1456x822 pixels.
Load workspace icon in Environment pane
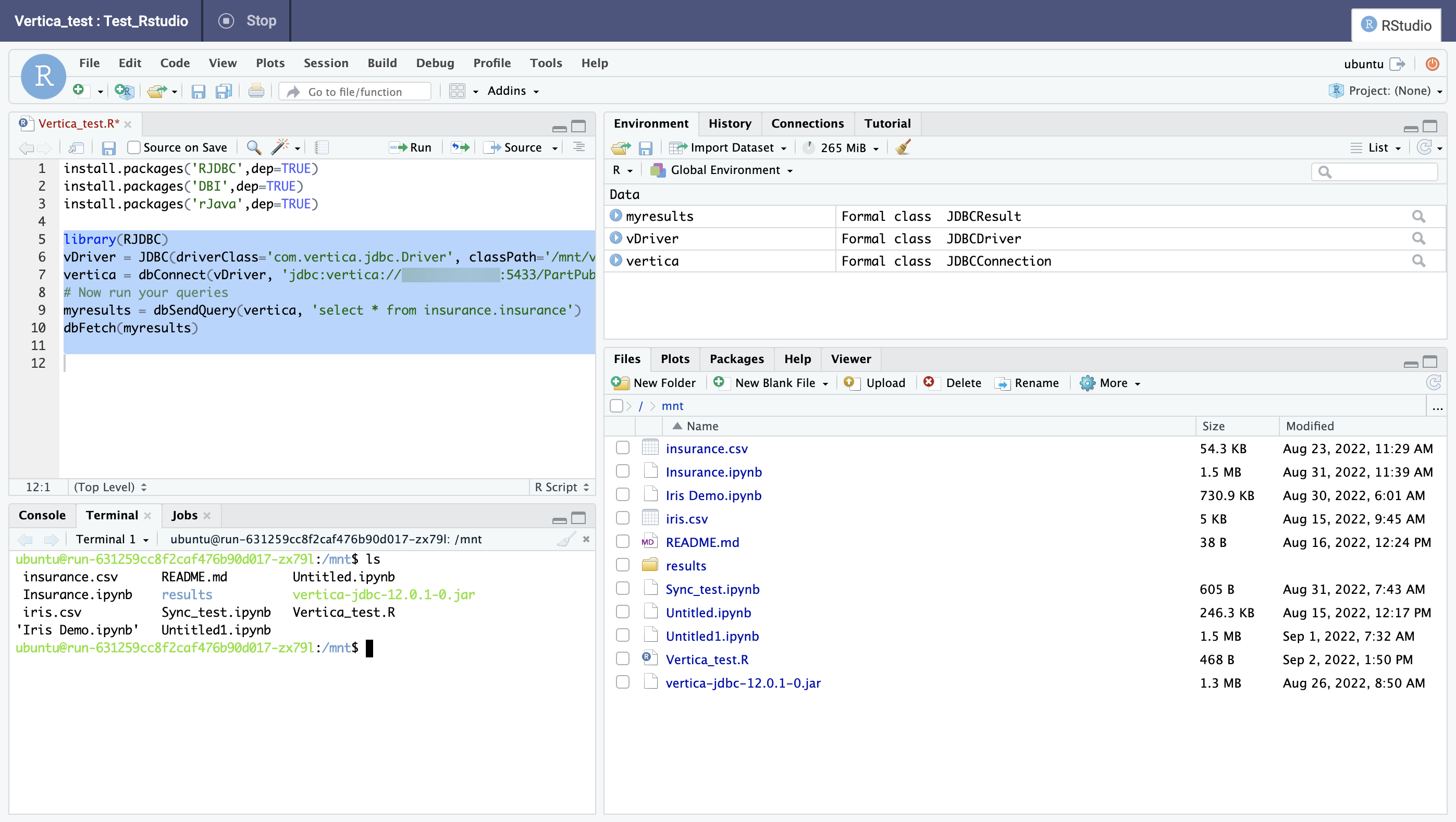coord(621,148)
